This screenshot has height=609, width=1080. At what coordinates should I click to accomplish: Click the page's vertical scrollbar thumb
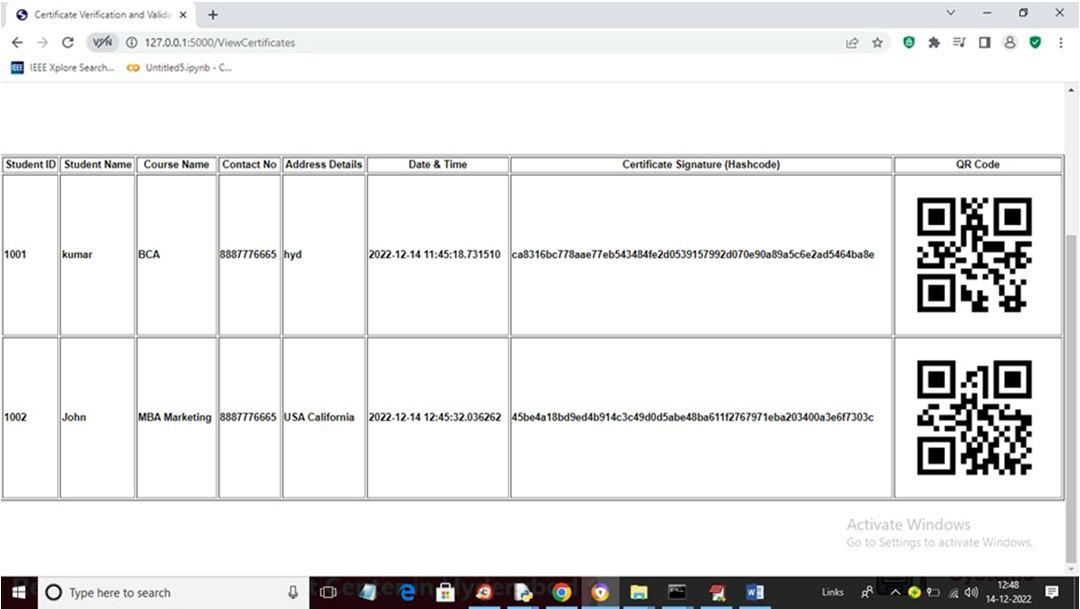1071,400
